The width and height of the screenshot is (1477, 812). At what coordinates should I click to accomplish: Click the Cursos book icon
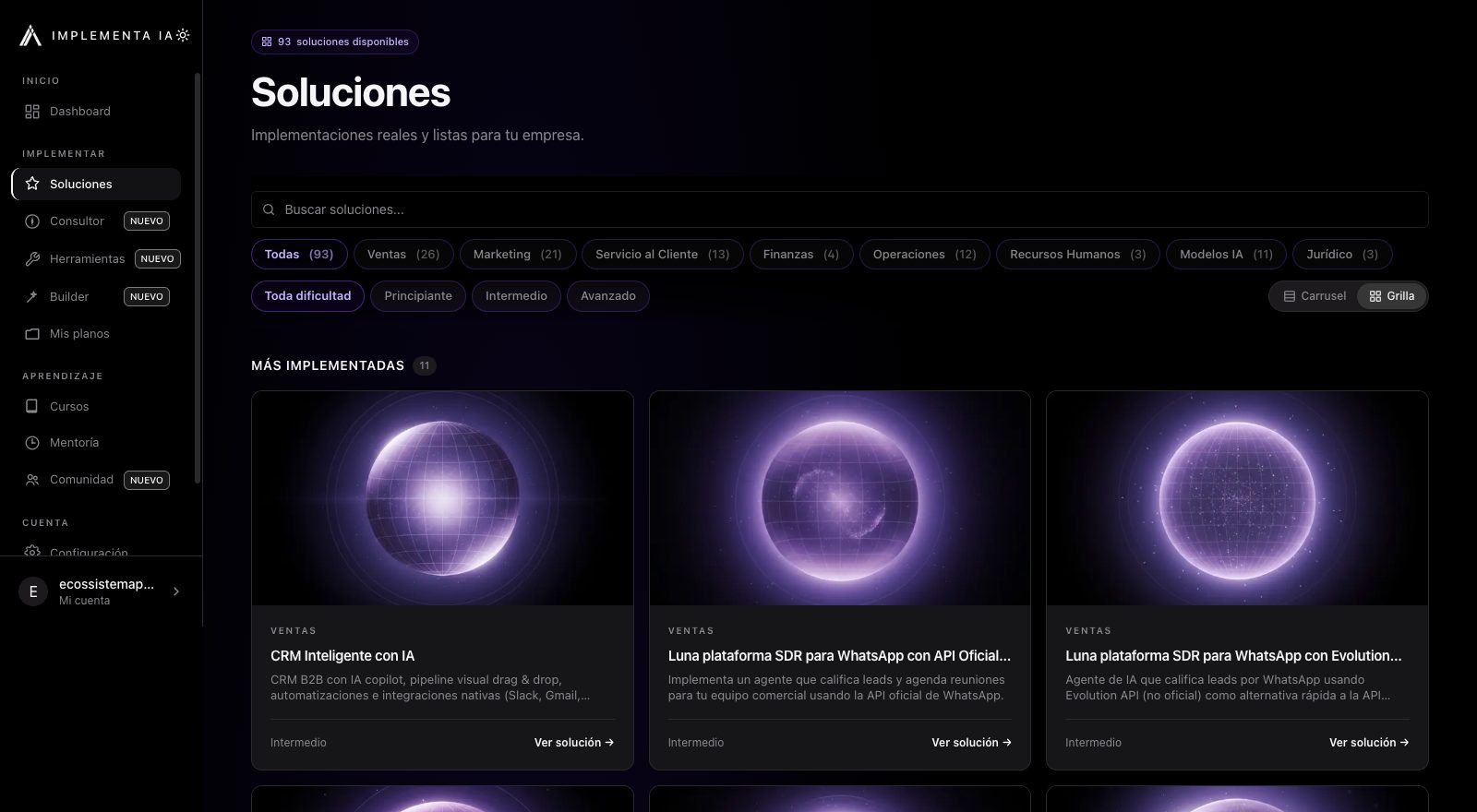32,406
